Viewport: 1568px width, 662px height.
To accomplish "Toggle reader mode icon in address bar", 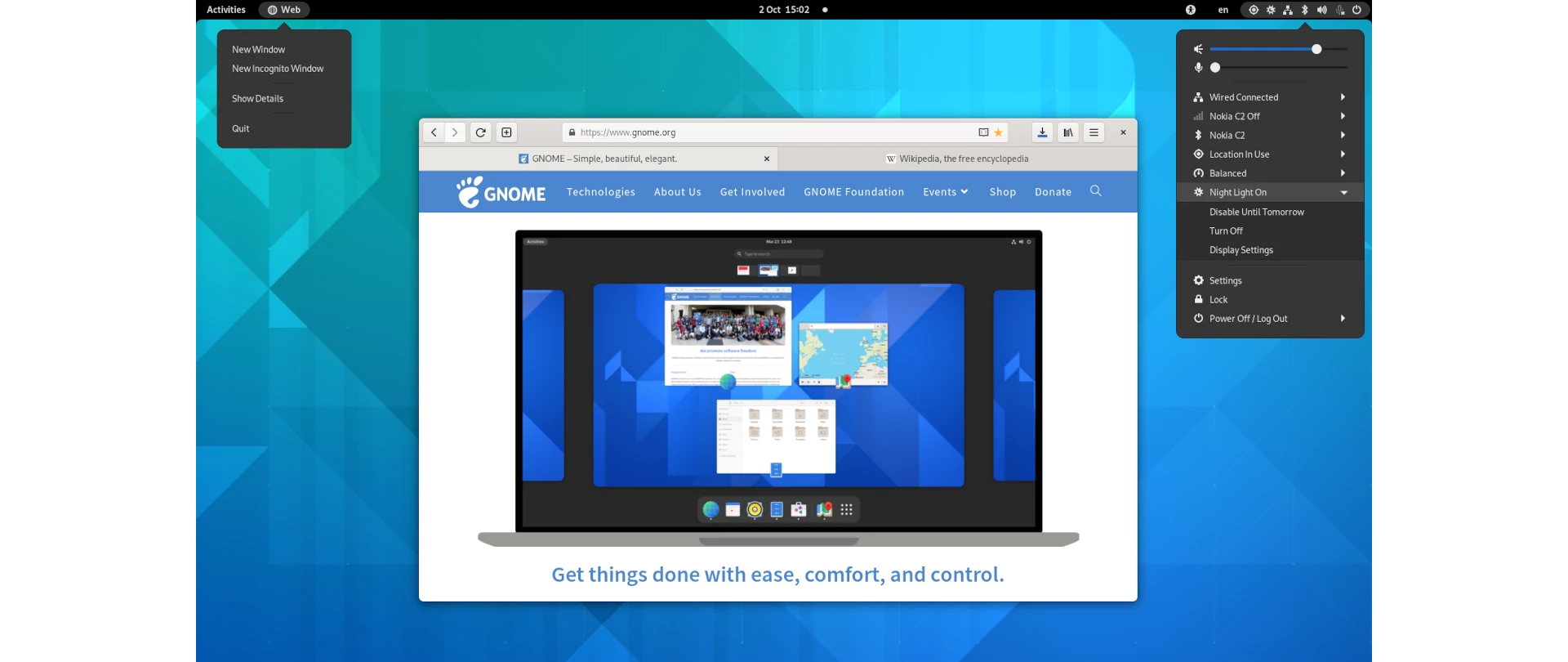I will coord(983,132).
